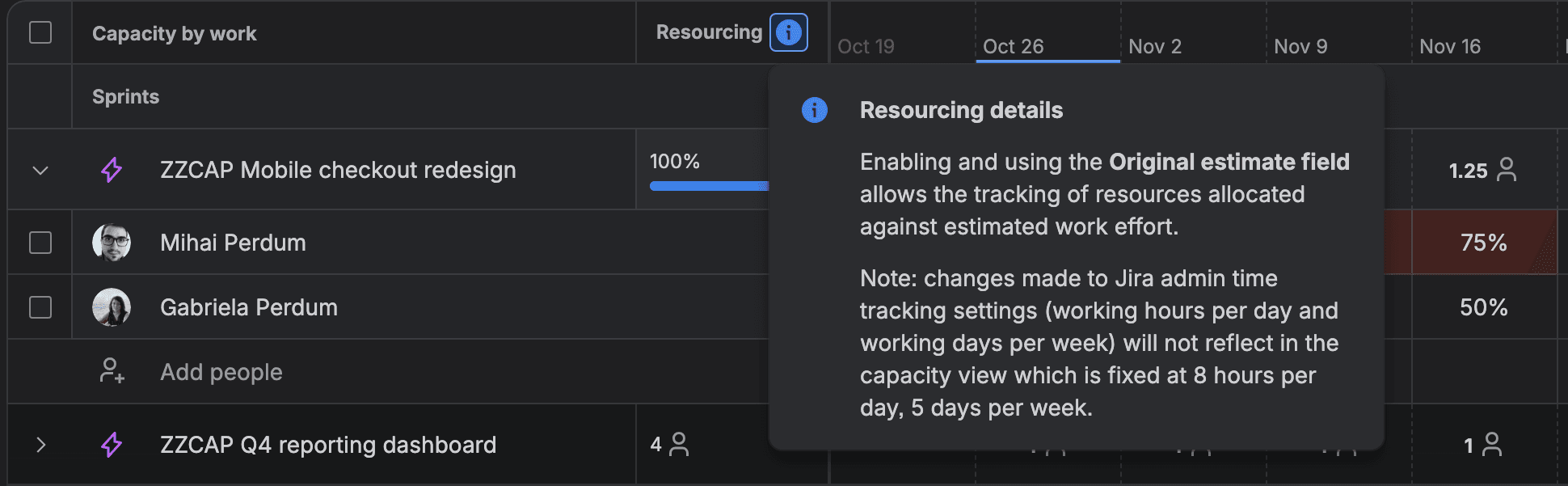This screenshot has width=1568, height=486.
Task: Open Mihai Perdum's avatar
Action: click(x=112, y=243)
